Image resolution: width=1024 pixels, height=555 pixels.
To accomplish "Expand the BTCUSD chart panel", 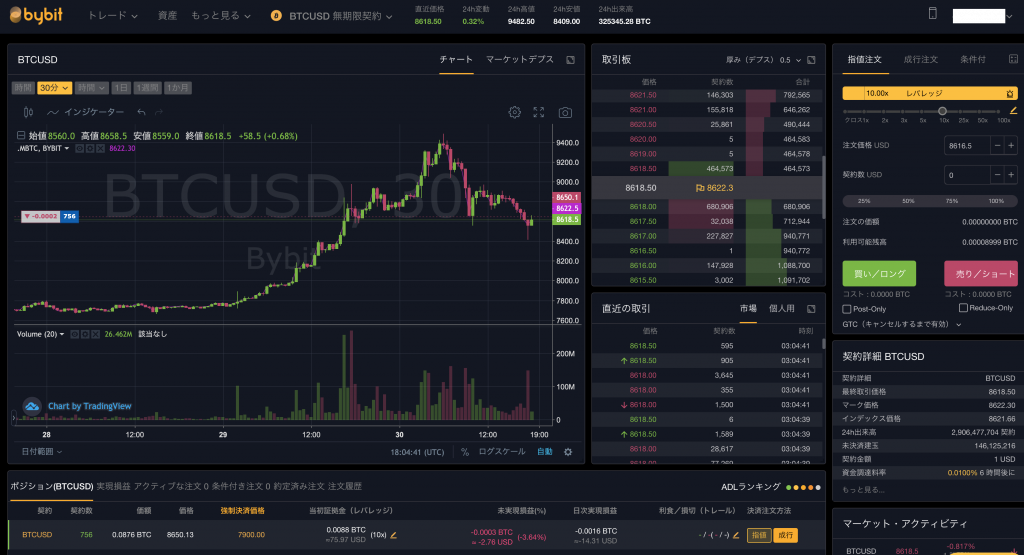I will (570, 60).
